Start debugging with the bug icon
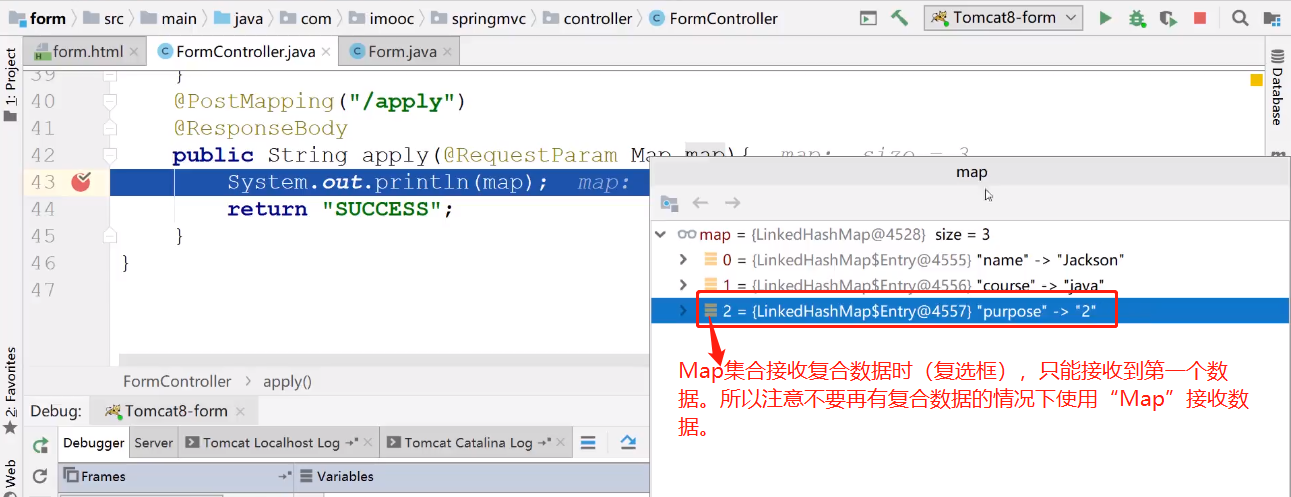This screenshot has width=1291, height=497. [x=1137, y=18]
